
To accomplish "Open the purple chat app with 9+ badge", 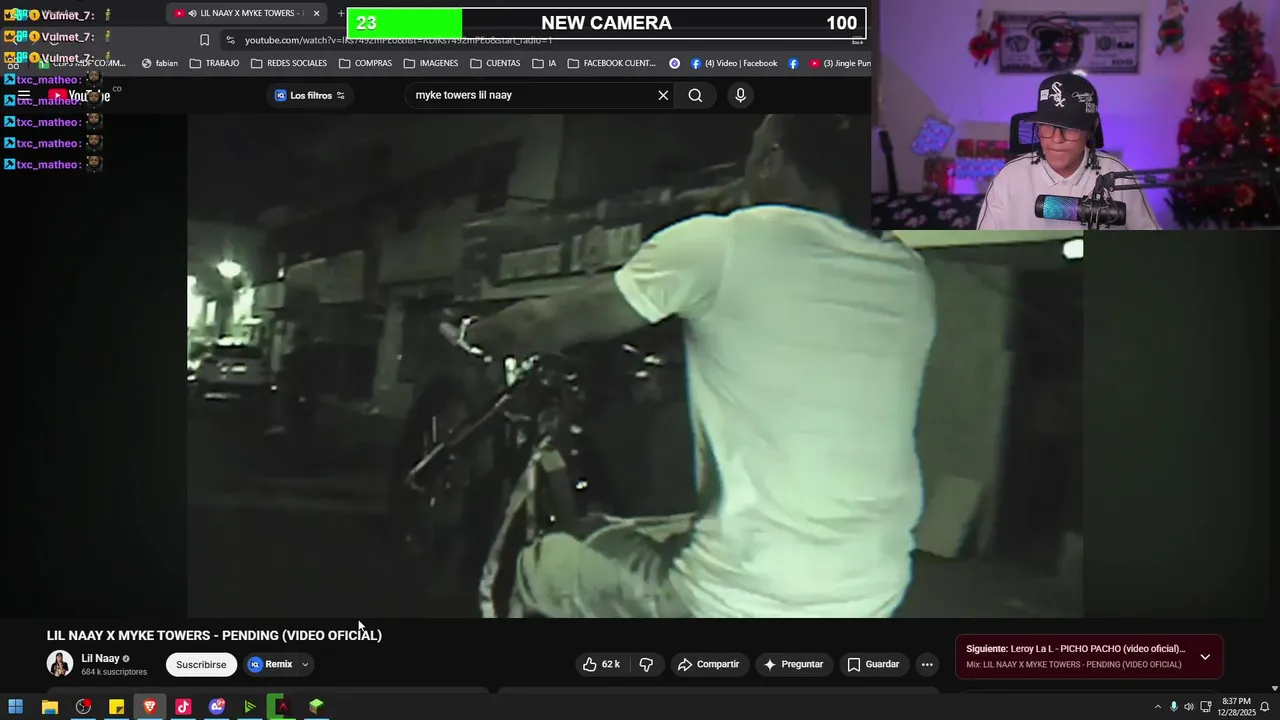I will [216, 707].
